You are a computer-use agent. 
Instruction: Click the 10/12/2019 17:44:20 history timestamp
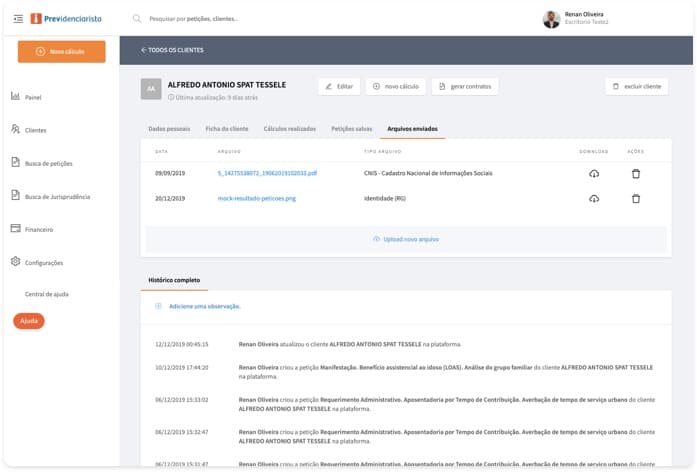point(181,368)
